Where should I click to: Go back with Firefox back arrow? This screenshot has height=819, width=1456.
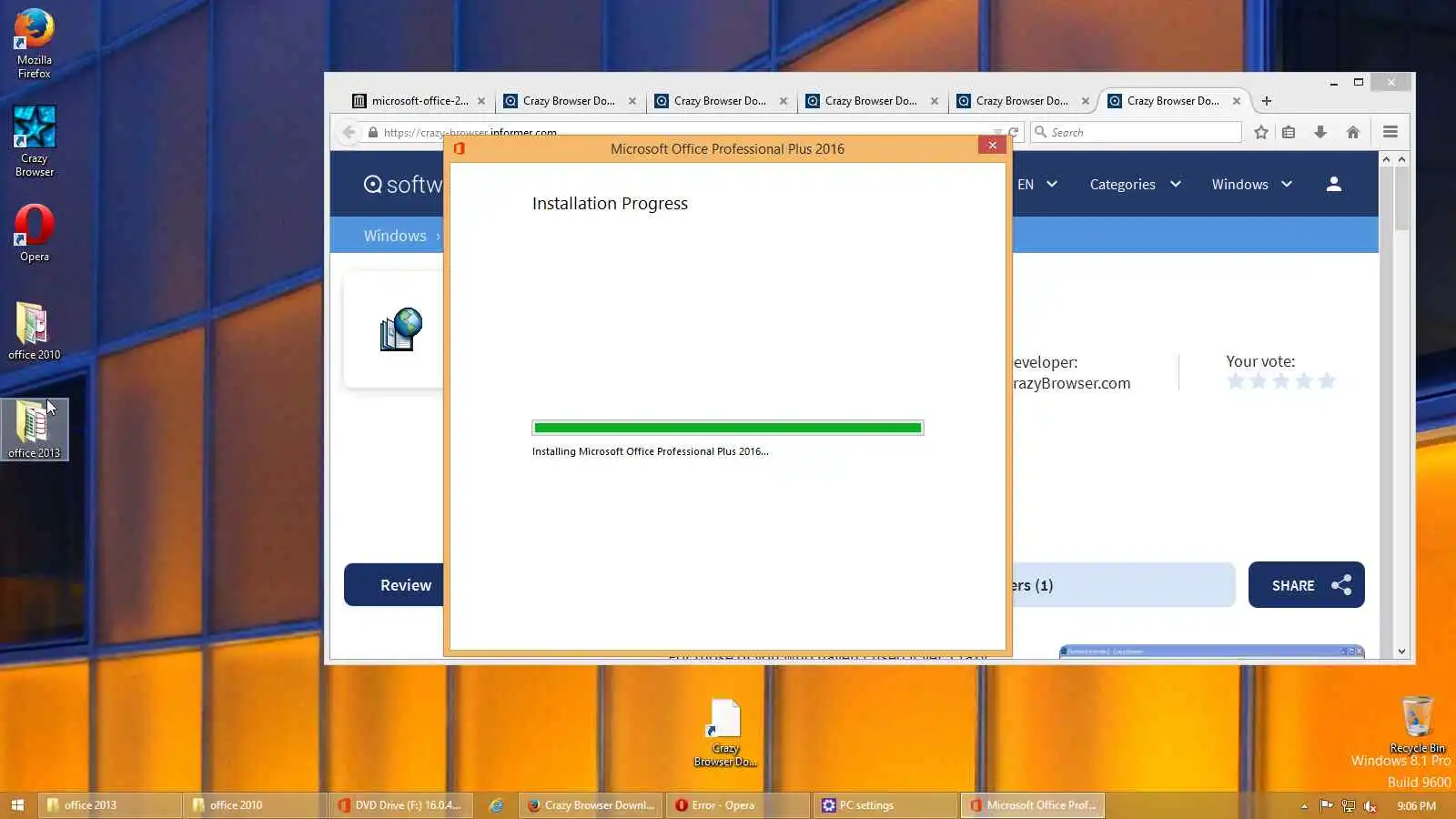349,132
